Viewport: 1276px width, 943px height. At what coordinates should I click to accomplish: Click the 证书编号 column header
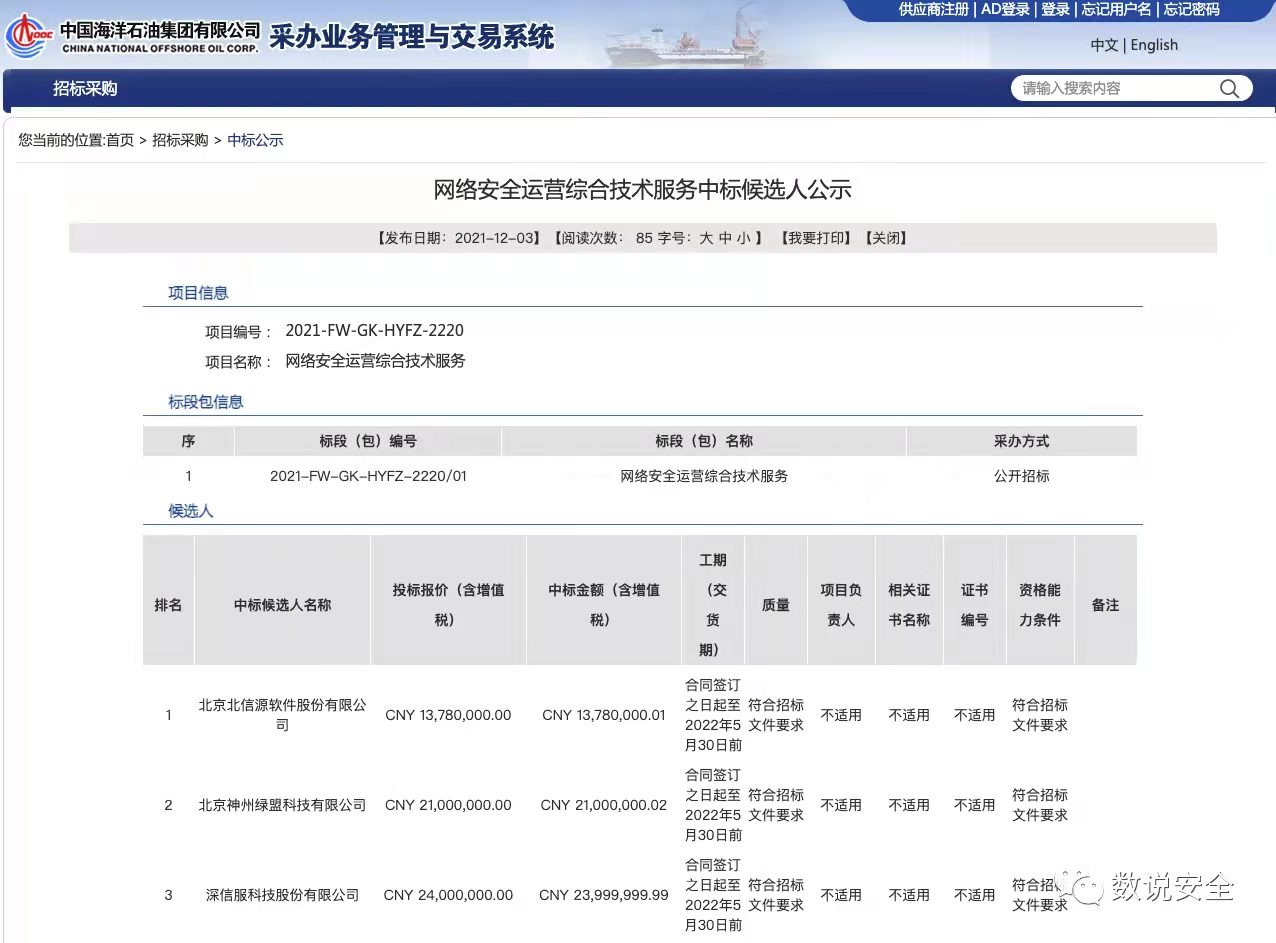974,605
